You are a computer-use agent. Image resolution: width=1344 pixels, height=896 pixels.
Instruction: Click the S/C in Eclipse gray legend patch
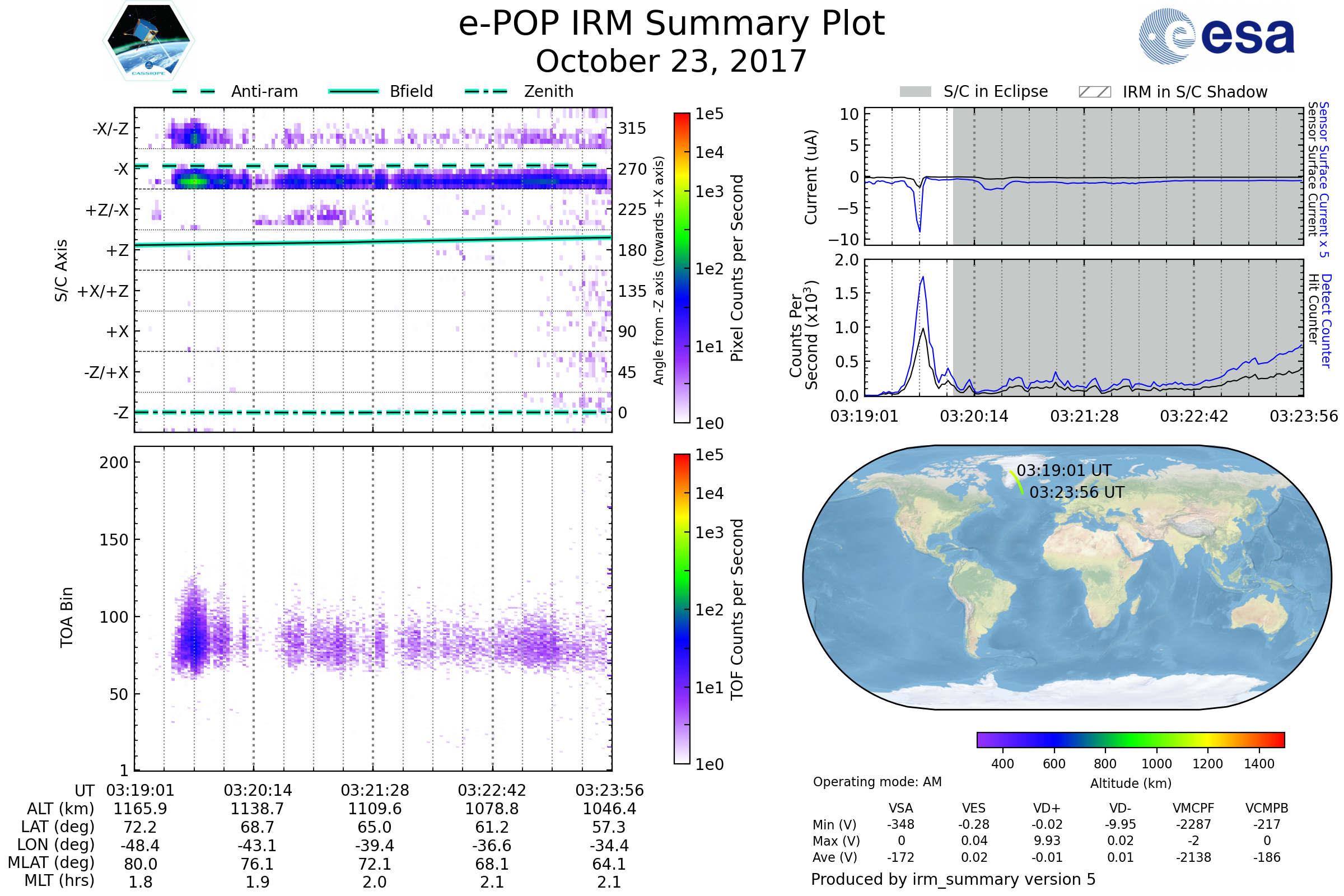915,92
